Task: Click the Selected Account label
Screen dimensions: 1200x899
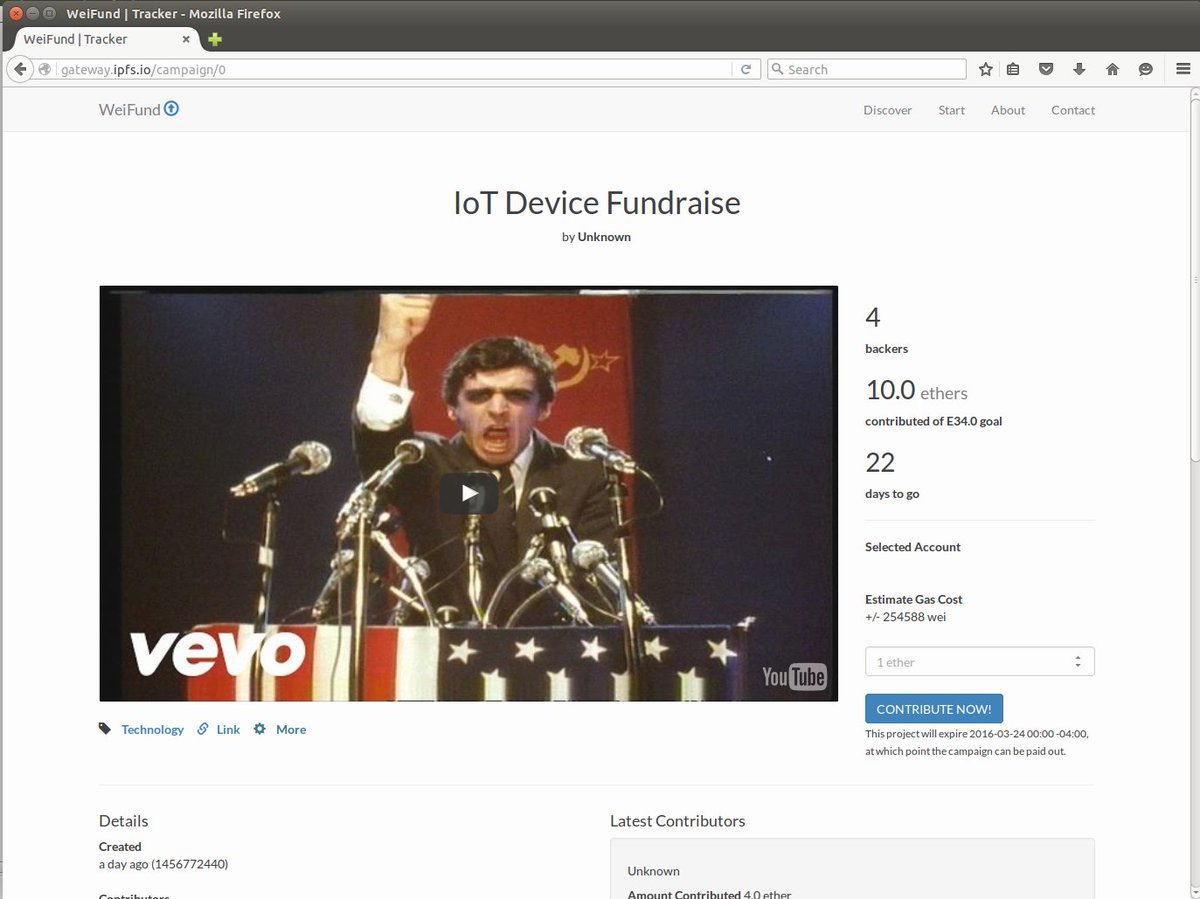Action: [x=913, y=547]
